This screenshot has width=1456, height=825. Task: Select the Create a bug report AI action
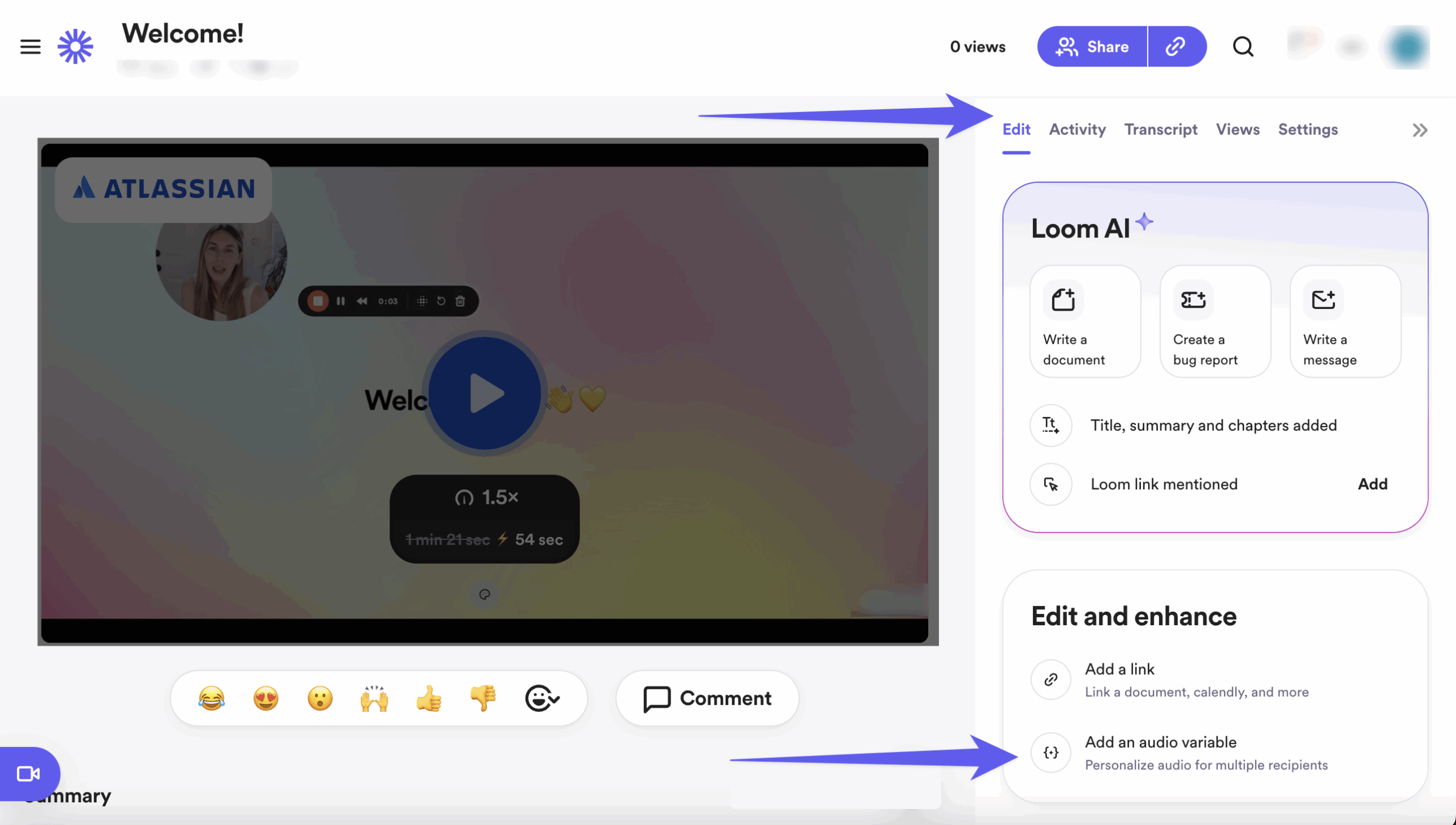[x=1214, y=321]
